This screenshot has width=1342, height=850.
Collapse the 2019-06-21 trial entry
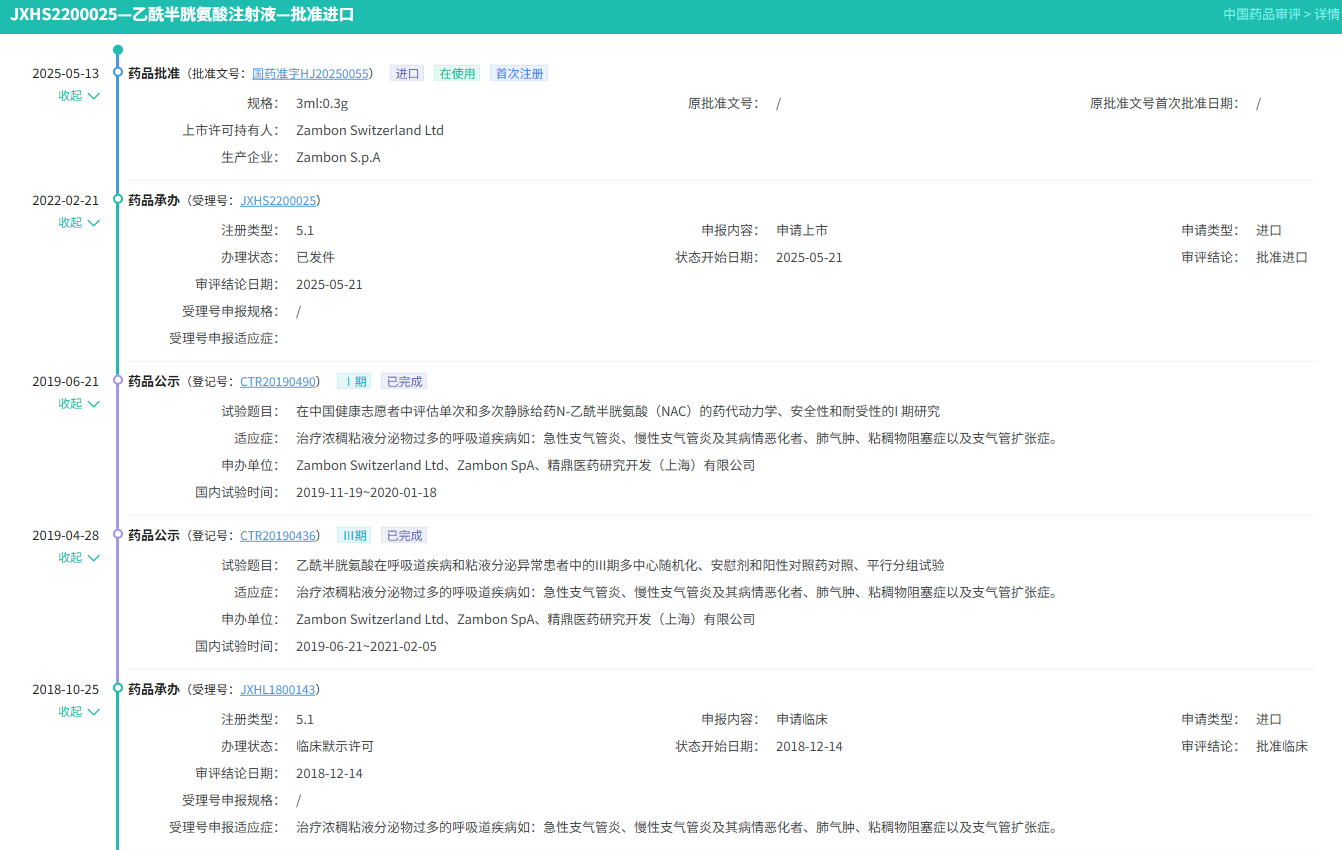[x=79, y=404]
